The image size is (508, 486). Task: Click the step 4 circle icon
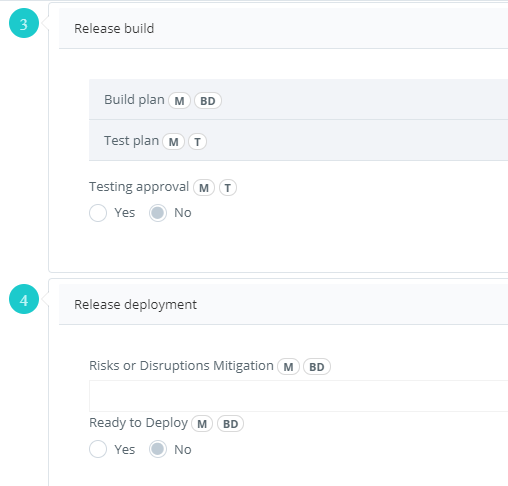pyautogui.click(x=24, y=299)
